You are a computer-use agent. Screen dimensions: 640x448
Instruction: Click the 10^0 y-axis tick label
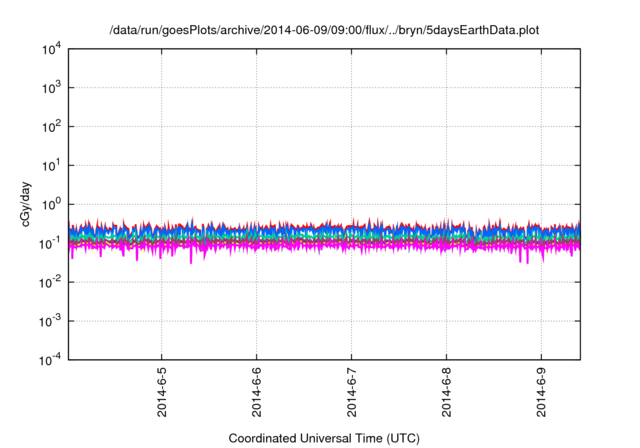pos(49,204)
